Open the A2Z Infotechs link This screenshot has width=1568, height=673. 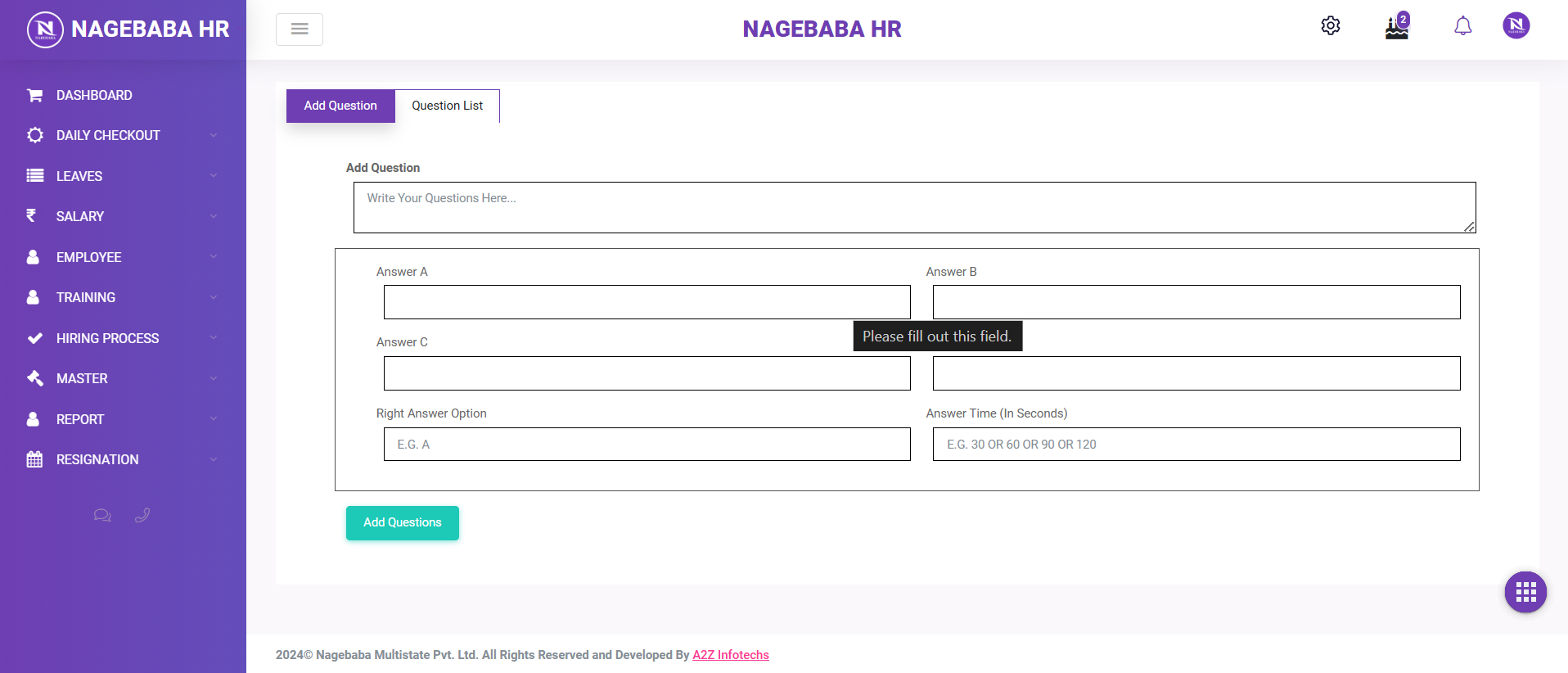tap(730, 655)
